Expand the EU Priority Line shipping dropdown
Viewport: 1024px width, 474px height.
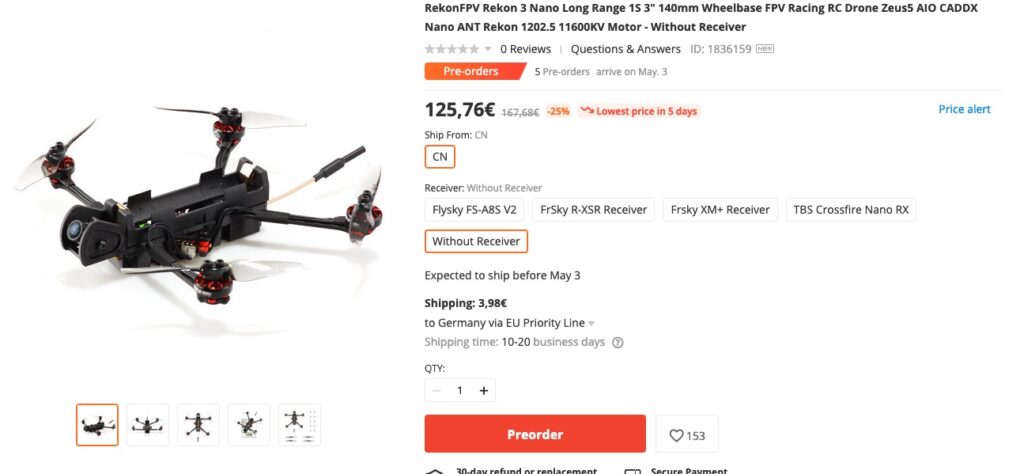click(x=592, y=323)
